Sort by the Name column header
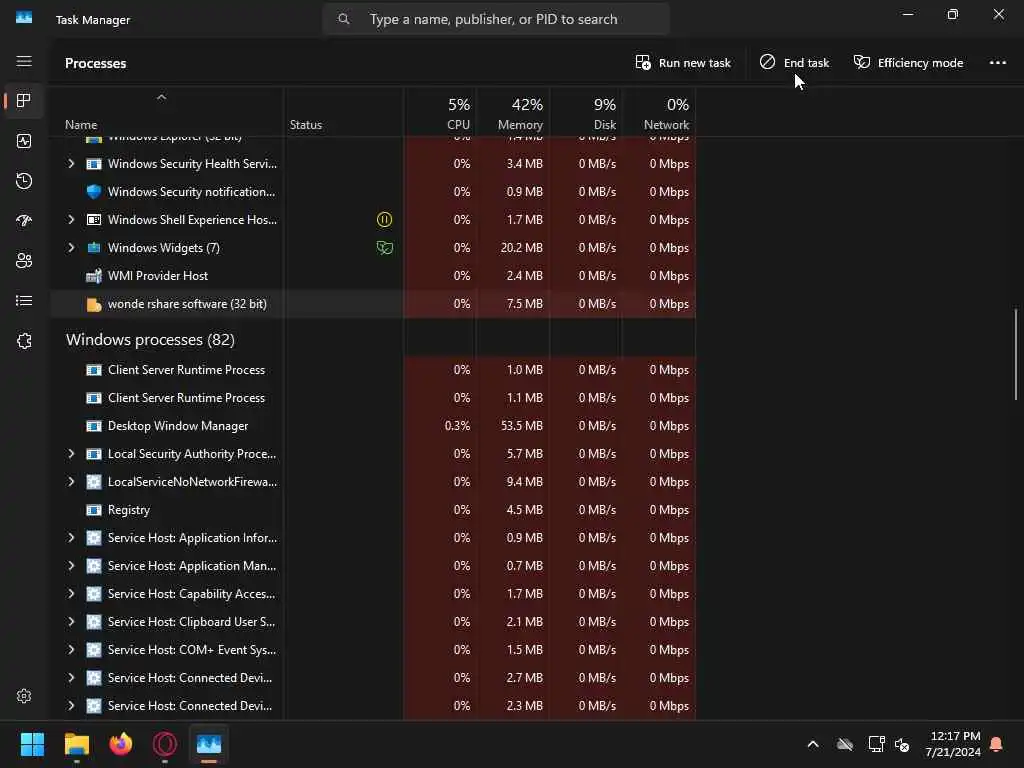 click(x=81, y=125)
